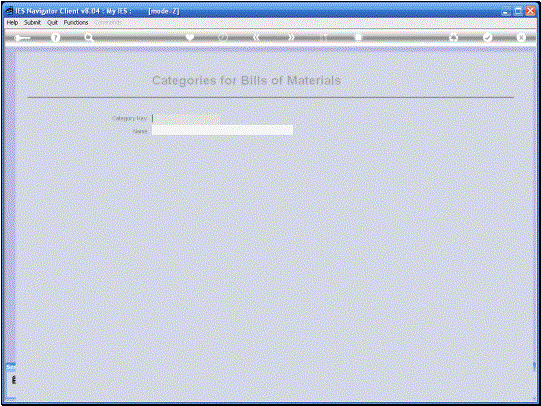Open the Submit menu
Screen dimensions: 541x406
(32, 22)
